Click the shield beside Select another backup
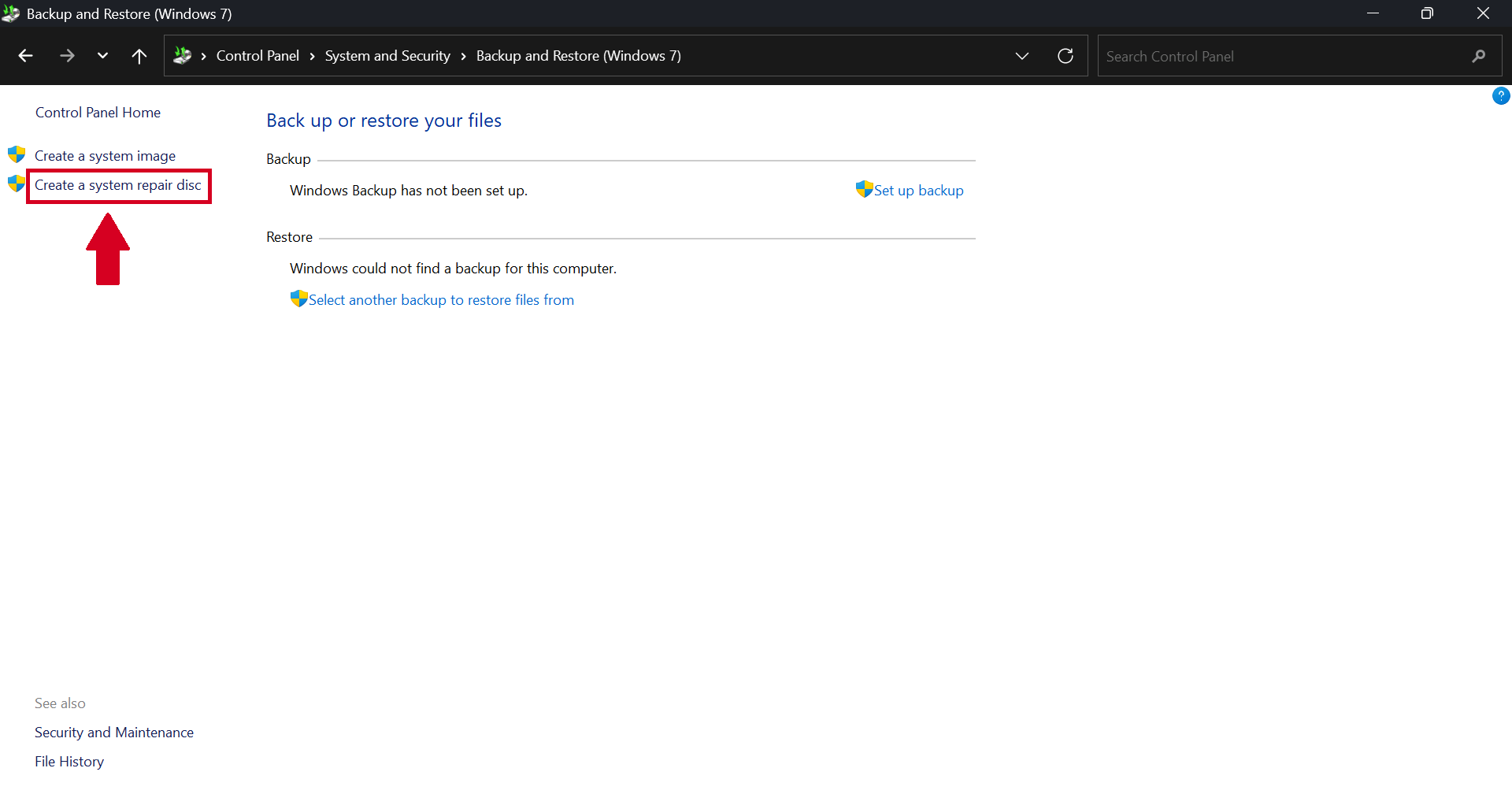 click(x=298, y=299)
